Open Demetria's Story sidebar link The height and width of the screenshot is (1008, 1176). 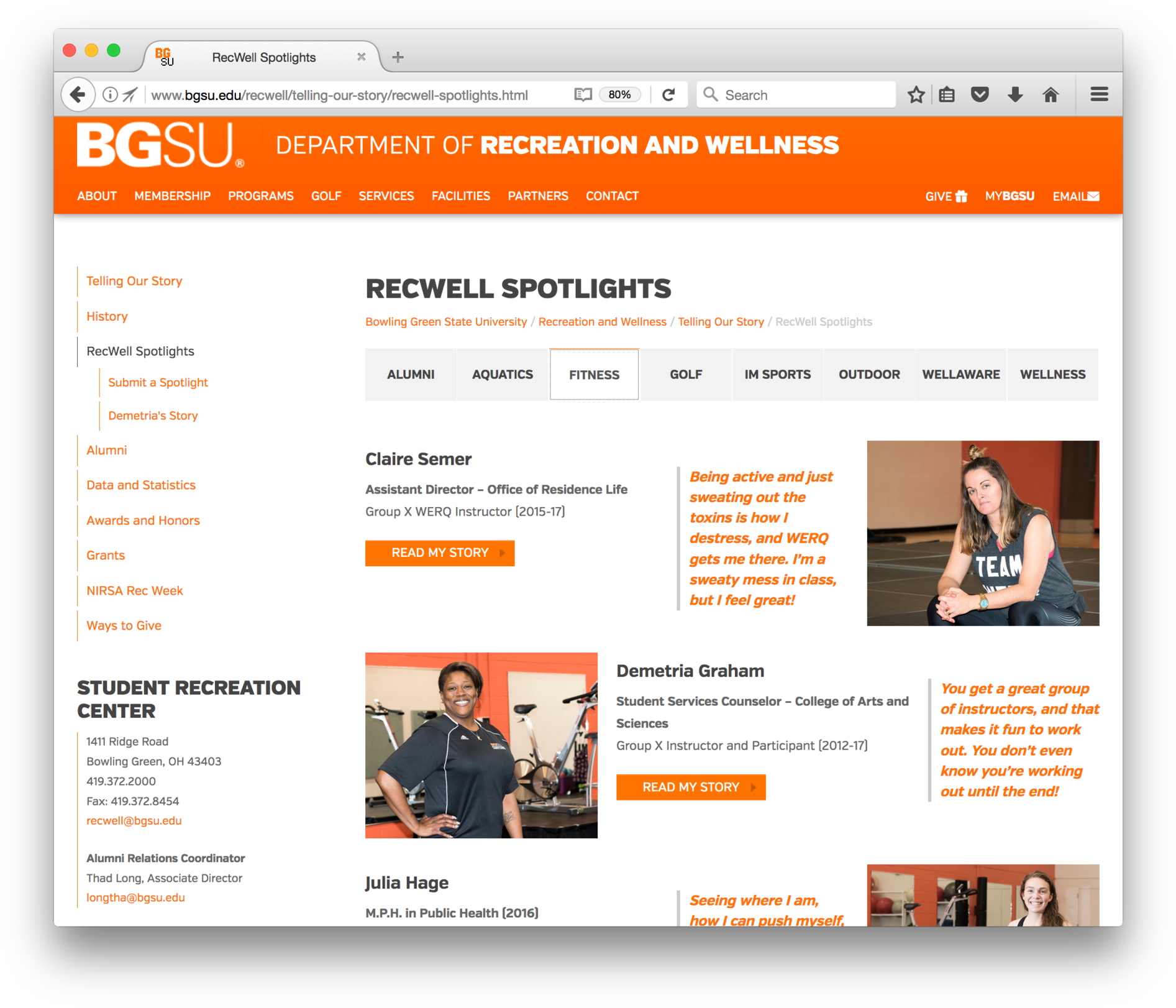(x=153, y=416)
